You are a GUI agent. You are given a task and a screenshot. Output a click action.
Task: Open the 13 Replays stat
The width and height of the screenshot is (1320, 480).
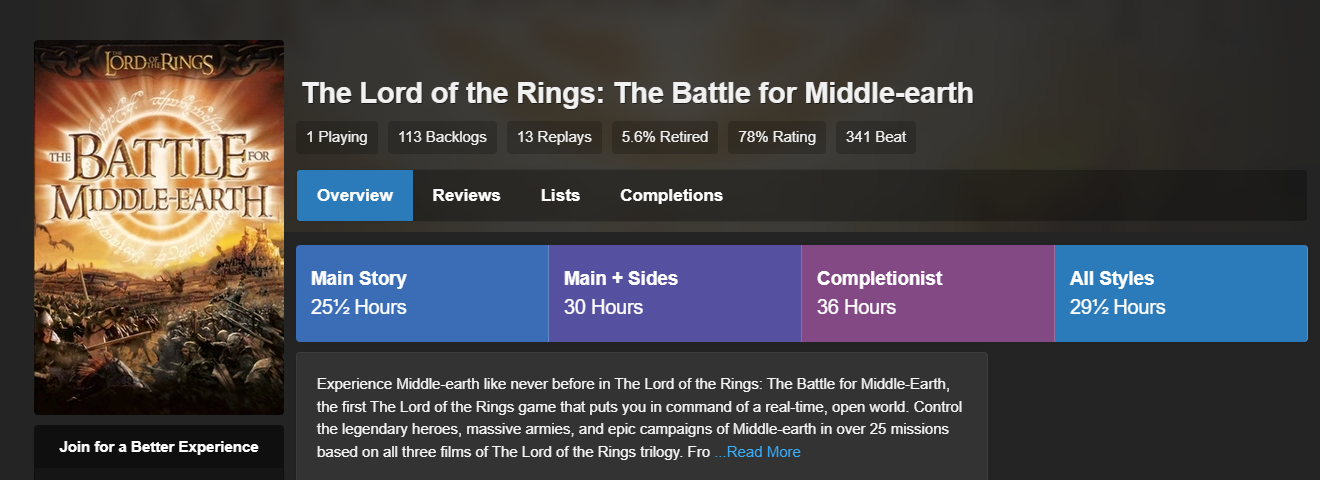tap(554, 137)
